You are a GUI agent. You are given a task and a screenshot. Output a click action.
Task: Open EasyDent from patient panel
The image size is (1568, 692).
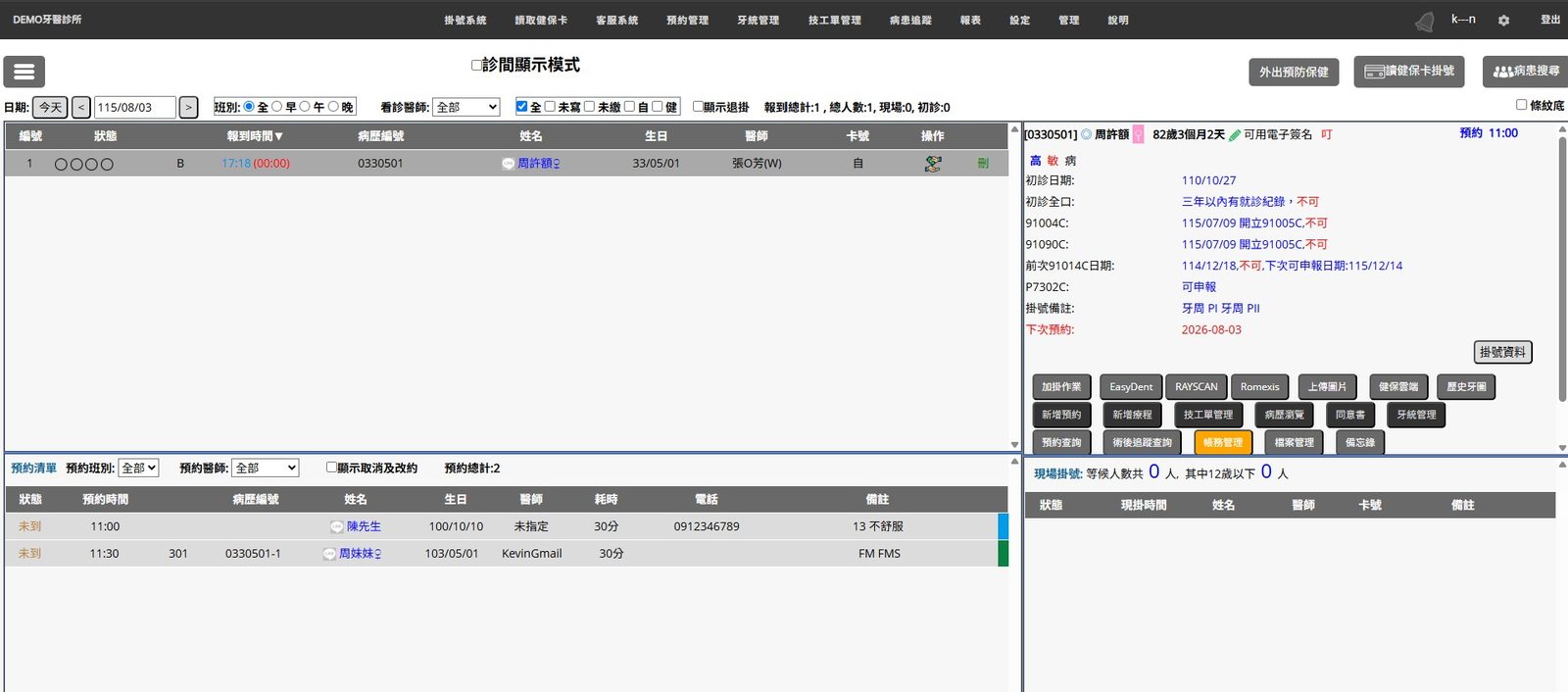pyautogui.click(x=1131, y=387)
